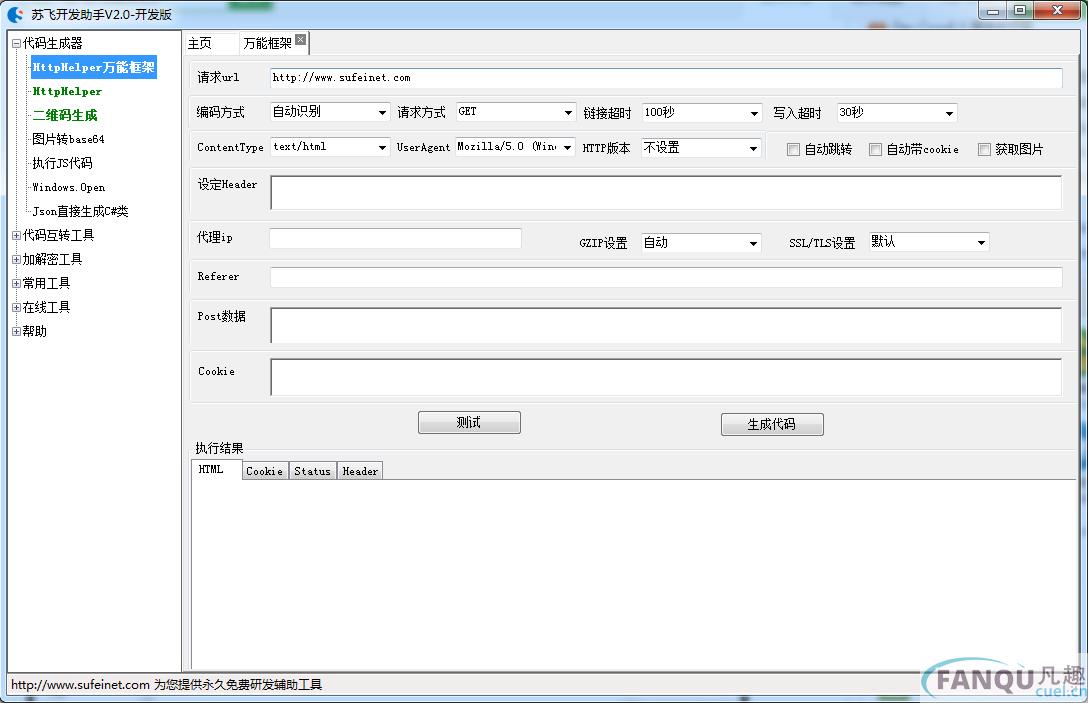This screenshot has height=703, width=1088.
Task: Click the 请求url input field
Action: click(665, 78)
